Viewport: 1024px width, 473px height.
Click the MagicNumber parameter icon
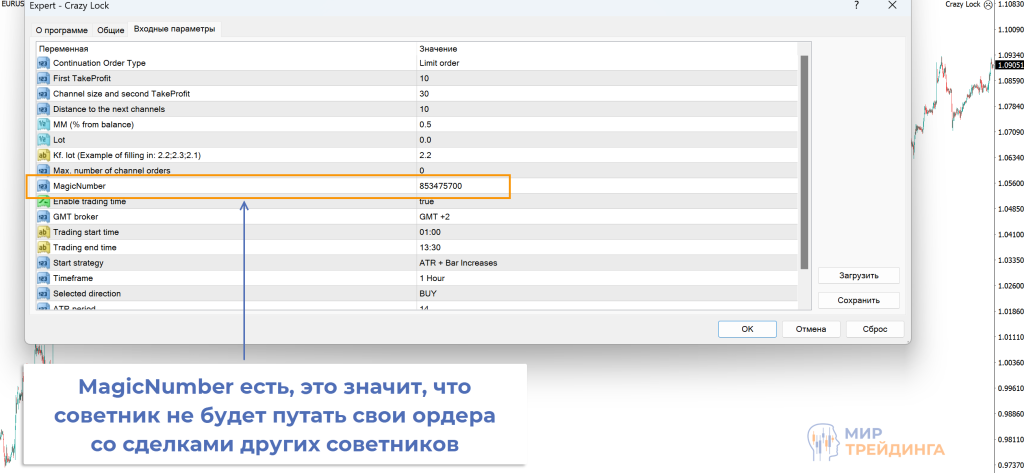tap(43, 186)
